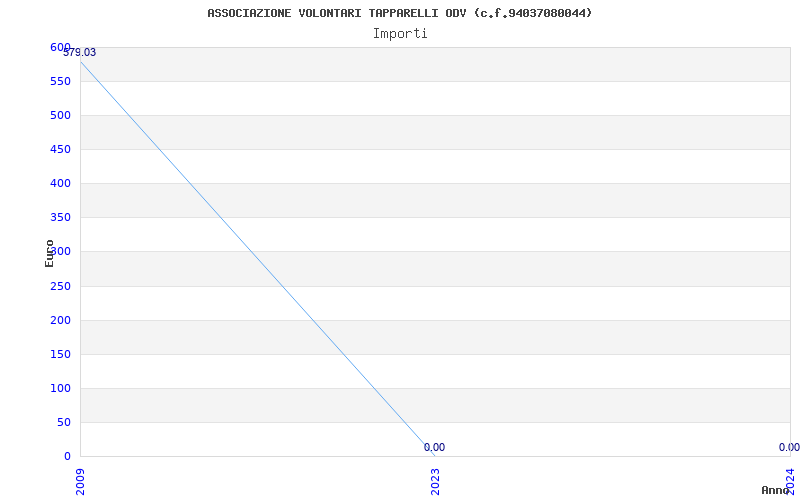Click the blue descending data line

pos(258,259)
